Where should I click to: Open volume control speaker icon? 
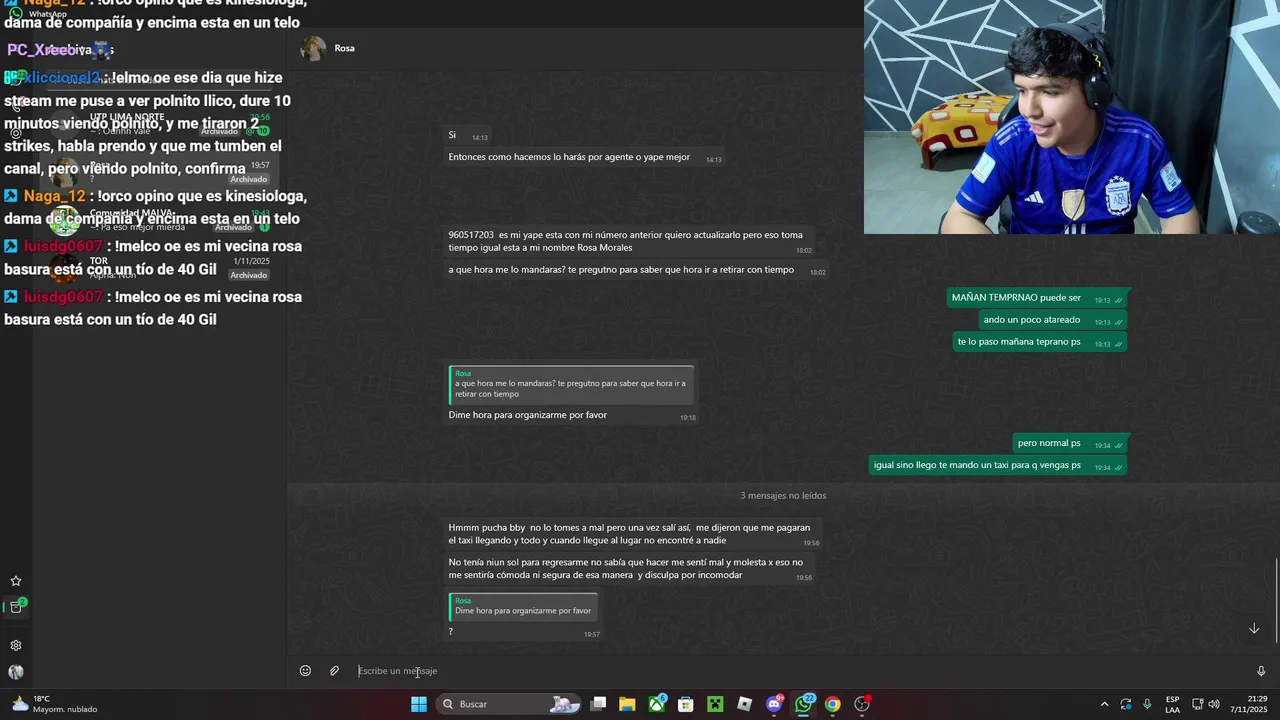tap(1213, 704)
